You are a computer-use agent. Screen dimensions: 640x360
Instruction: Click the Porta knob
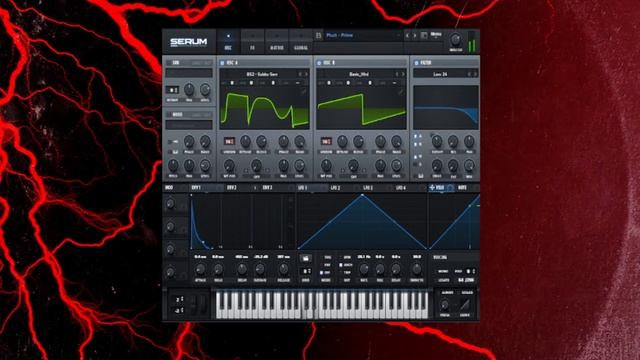click(x=445, y=305)
